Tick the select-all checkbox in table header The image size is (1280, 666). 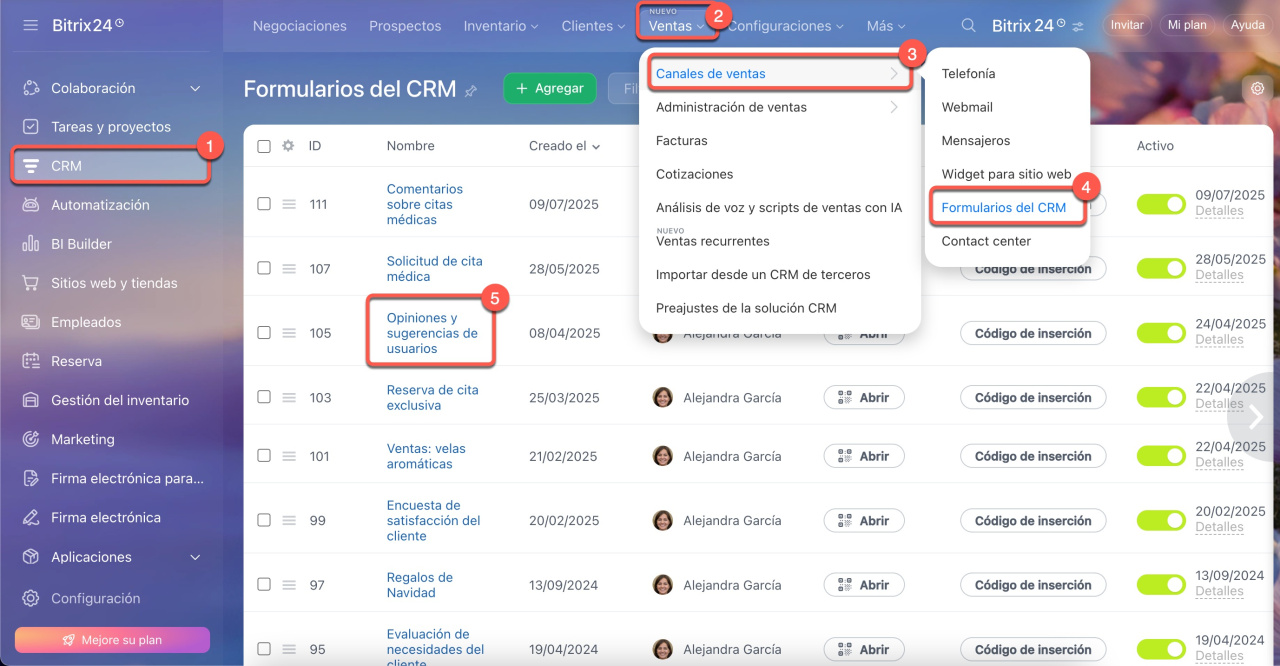pyautogui.click(x=264, y=146)
